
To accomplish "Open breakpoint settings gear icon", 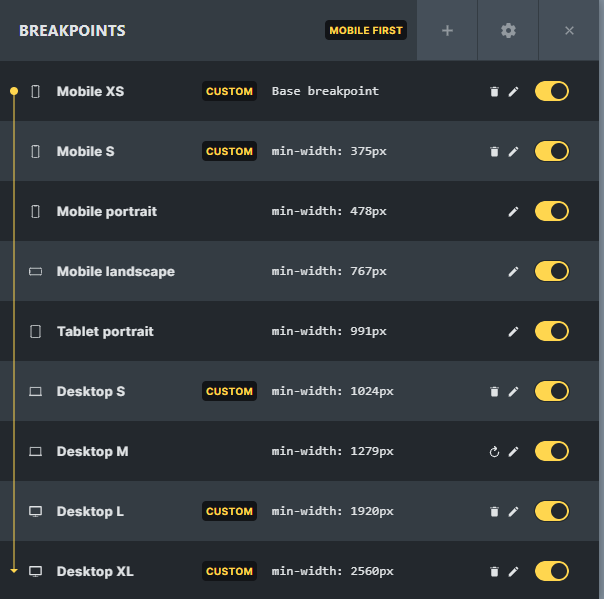I will point(508,30).
